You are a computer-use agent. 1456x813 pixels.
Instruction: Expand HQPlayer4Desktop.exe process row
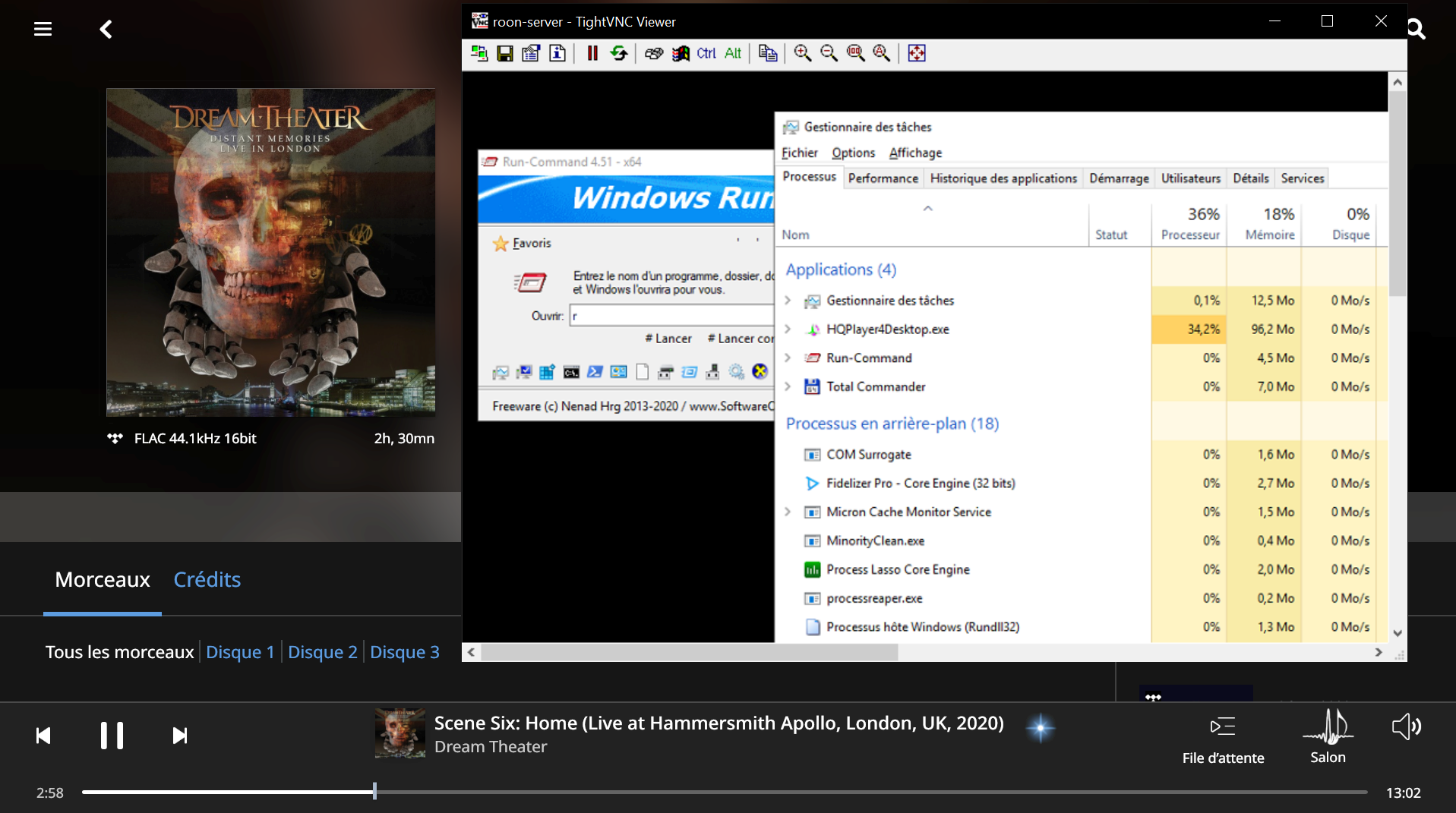(788, 329)
